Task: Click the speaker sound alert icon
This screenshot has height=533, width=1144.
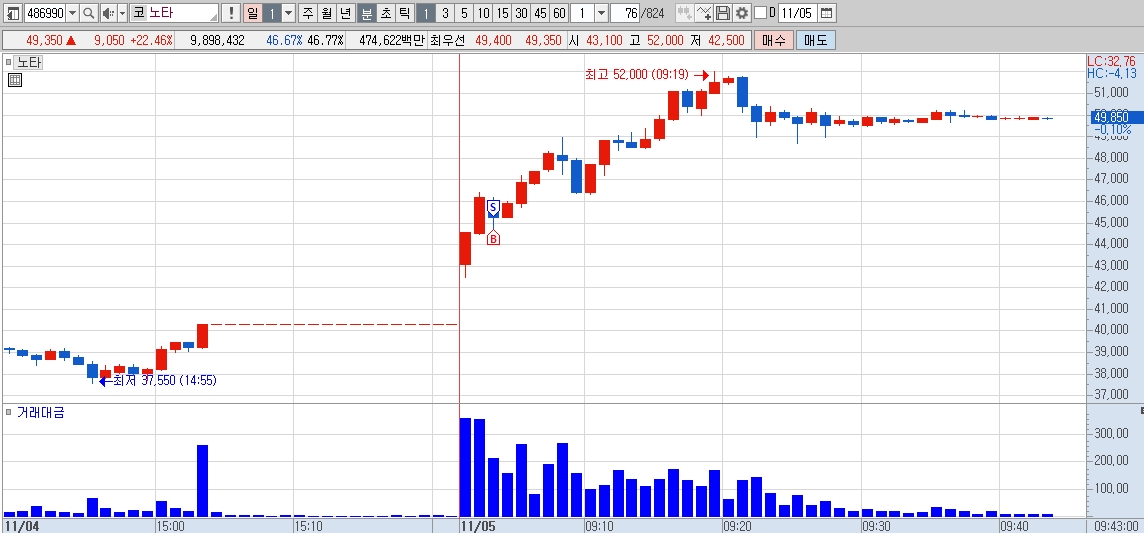Action: click(x=107, y=13)
